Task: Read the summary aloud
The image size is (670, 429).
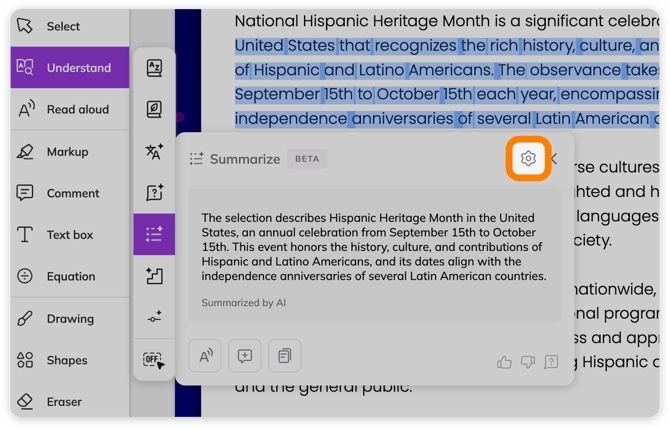Action: point(205,356)
